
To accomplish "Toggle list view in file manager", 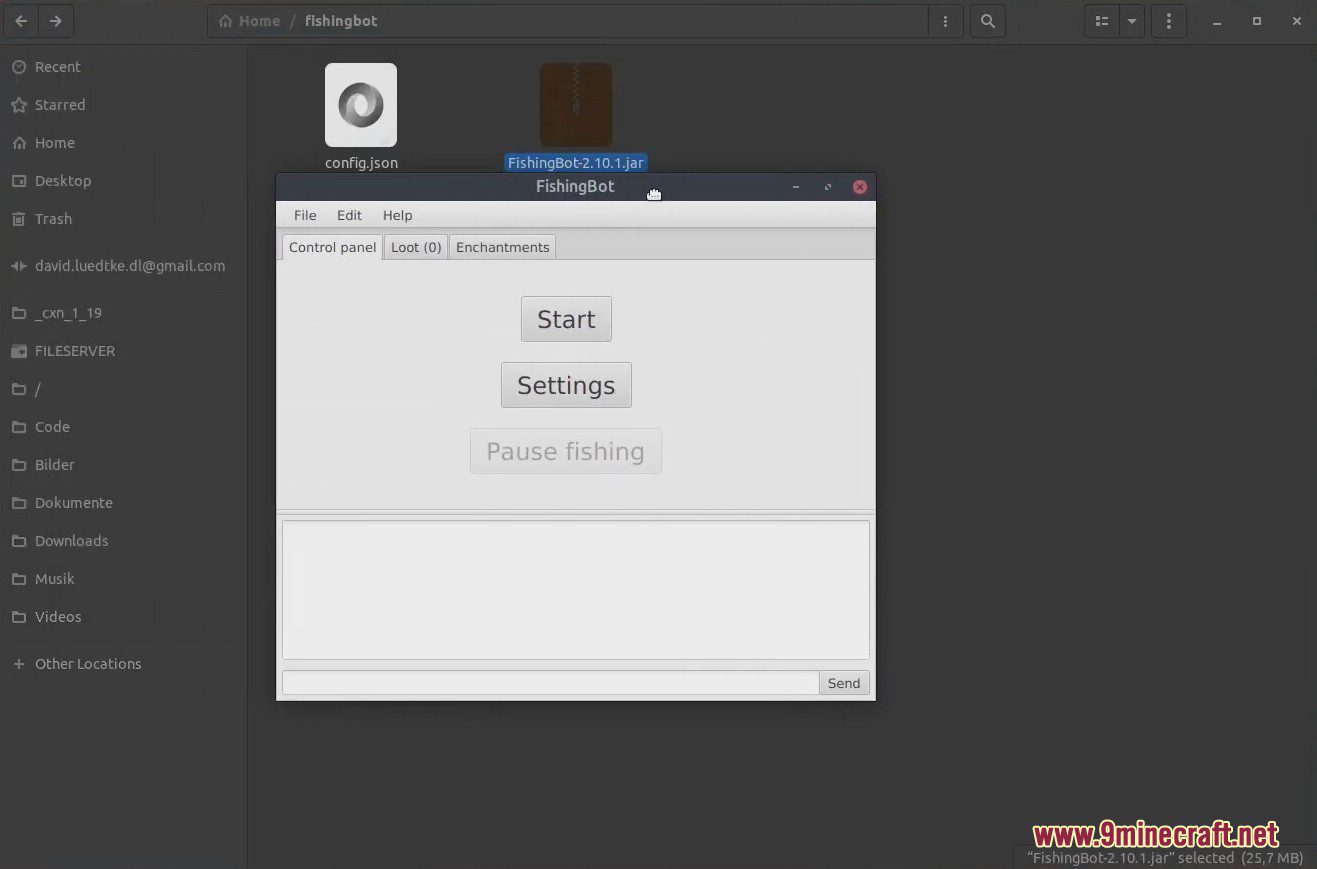I will coord(1101,21).
